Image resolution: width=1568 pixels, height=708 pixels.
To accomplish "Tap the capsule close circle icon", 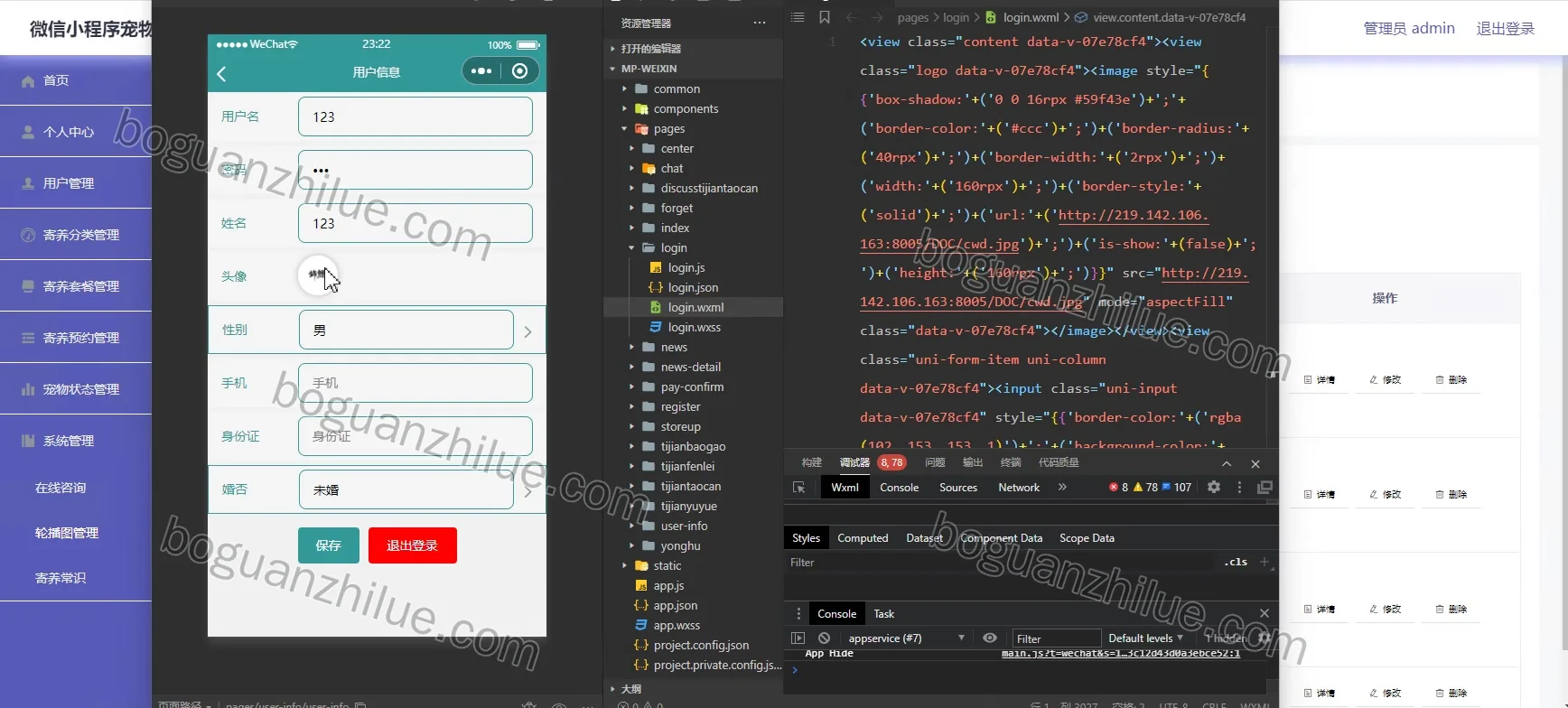I will tap(519, 71).
